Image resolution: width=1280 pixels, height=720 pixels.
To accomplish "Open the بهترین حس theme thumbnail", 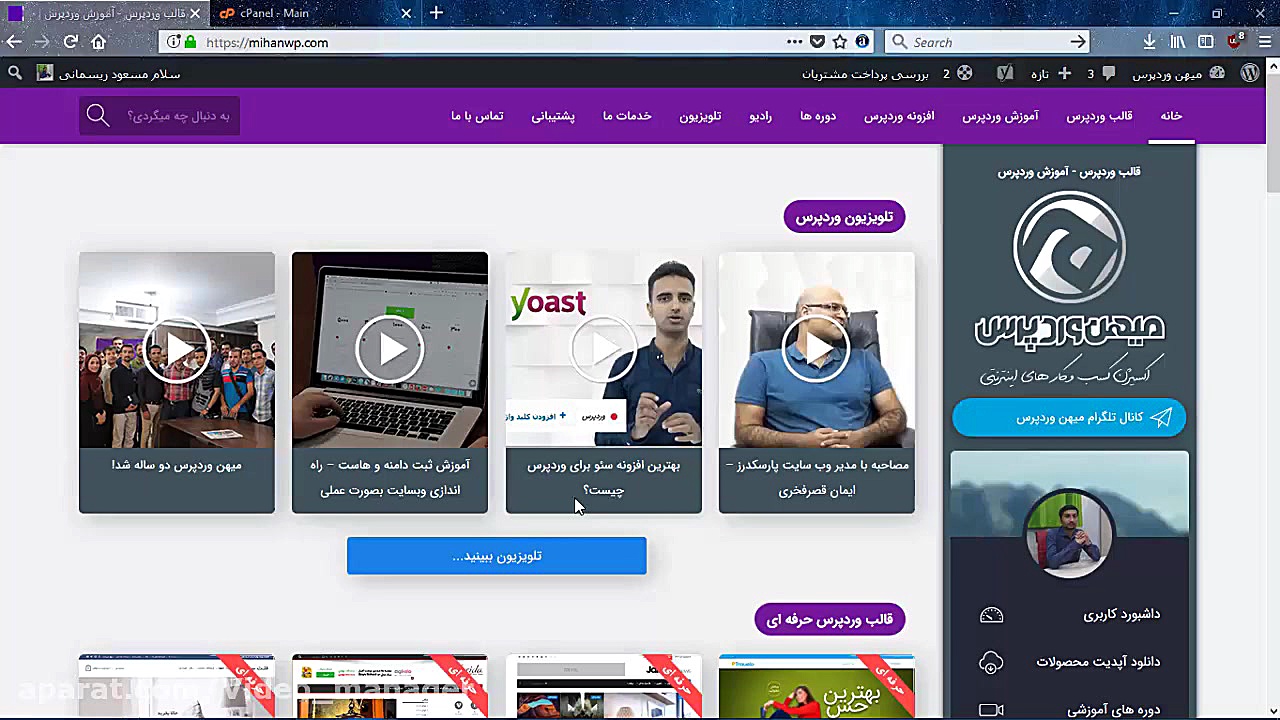I will pos(817,687).
